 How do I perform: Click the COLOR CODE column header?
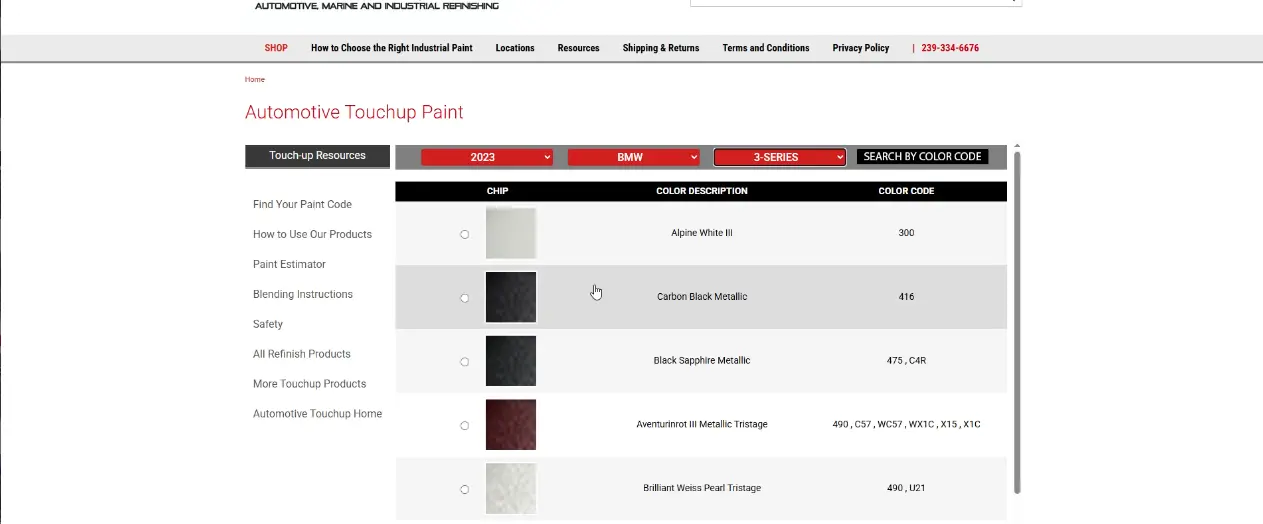(x=906, y=191)
